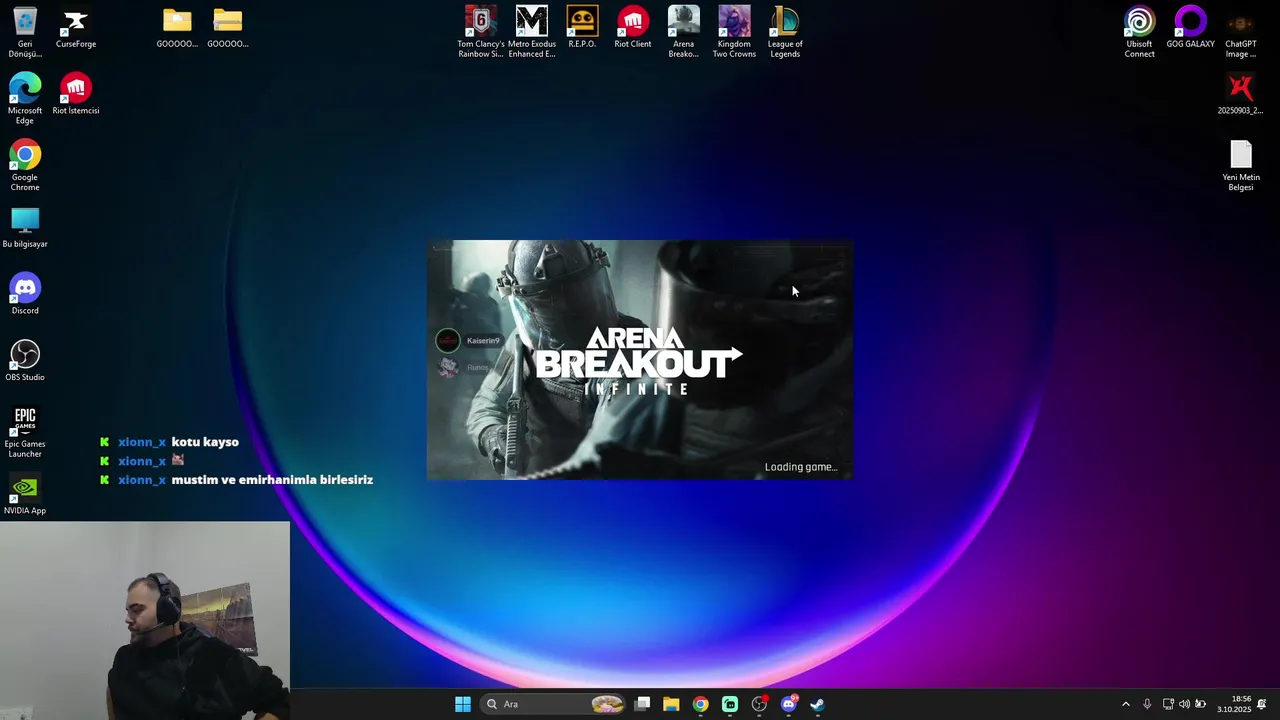
Task: Open Task View from the taskbar
Action: (643, 704)
